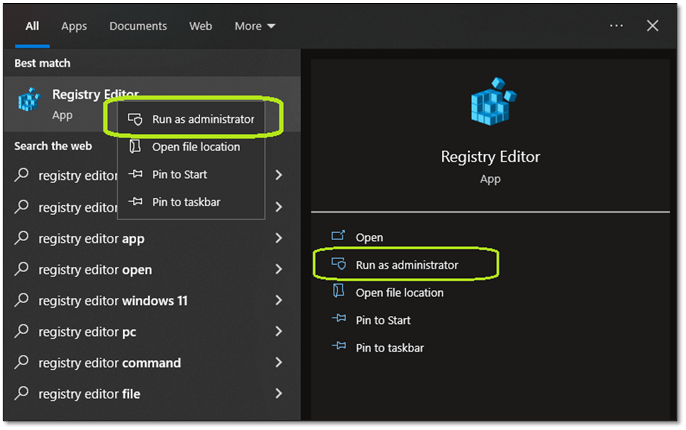686x430 pixels.
Task: Click search icon beside 'registry editor windows 11'
Action: point(21,300)
